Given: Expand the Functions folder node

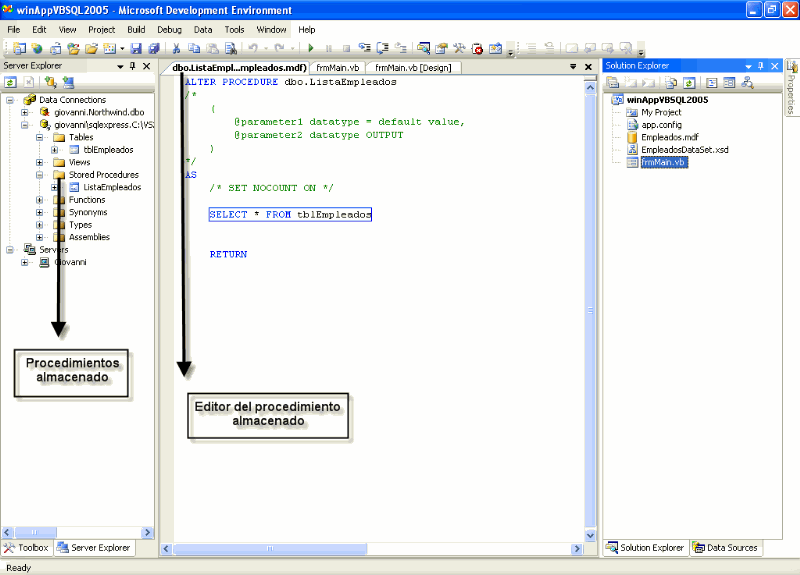Looking at the screenshot, I should (x=39, y=200).
